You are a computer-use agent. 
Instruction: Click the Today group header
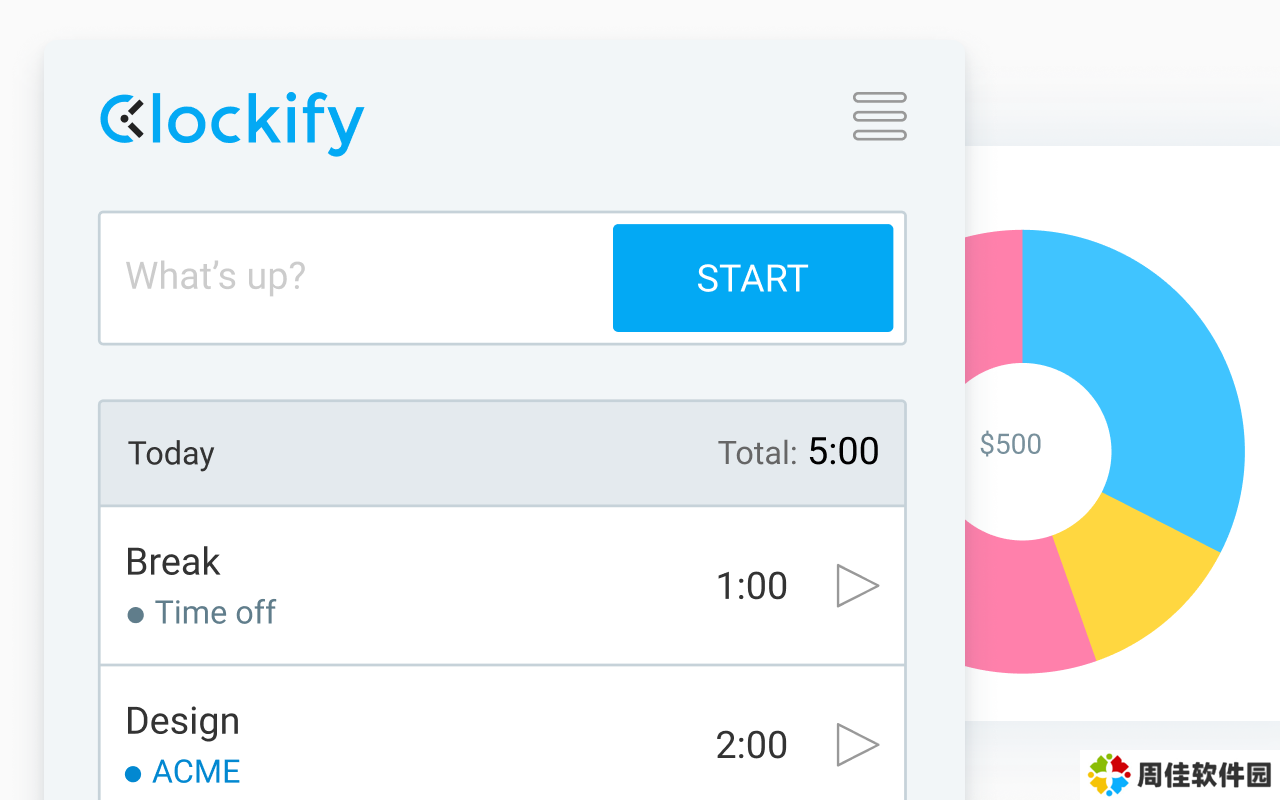[171, 454]
